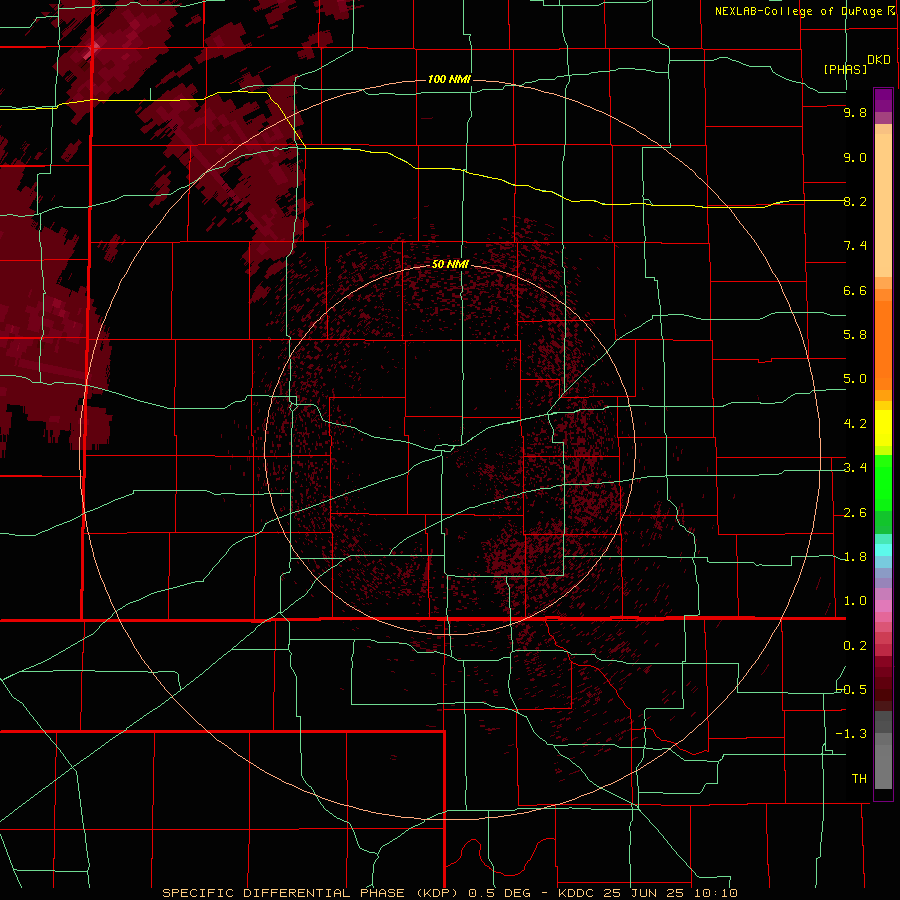This screenshot has width=900, height=900.
Task: Click the 0.2 value on the scale
Action: (x=855, y=646)
